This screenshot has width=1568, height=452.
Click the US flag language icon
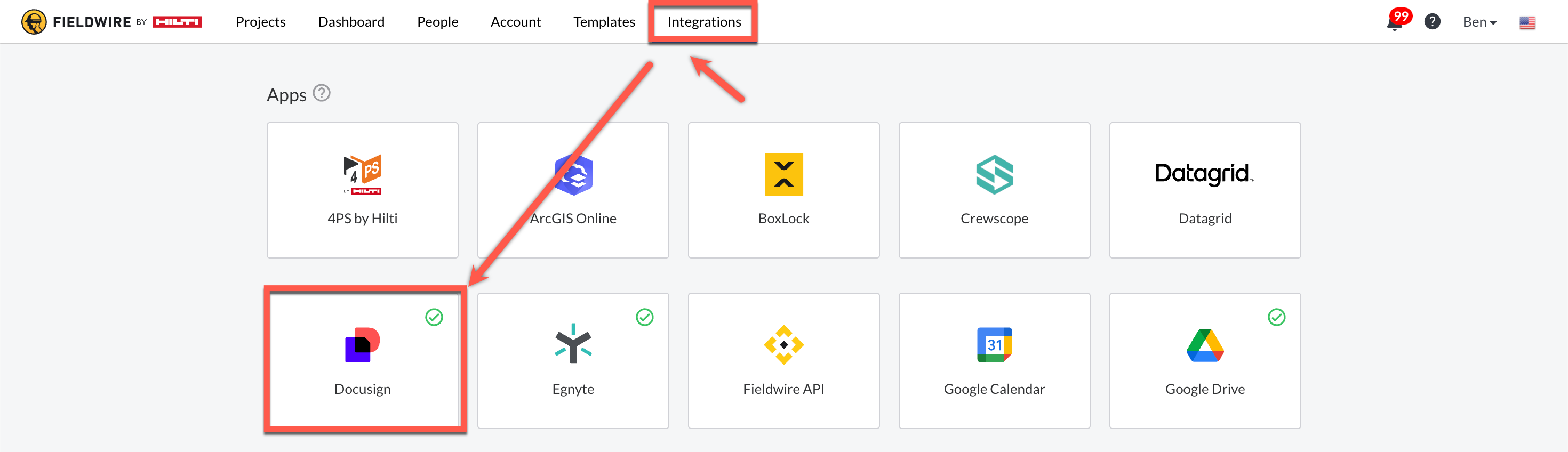coord(1526,22)
